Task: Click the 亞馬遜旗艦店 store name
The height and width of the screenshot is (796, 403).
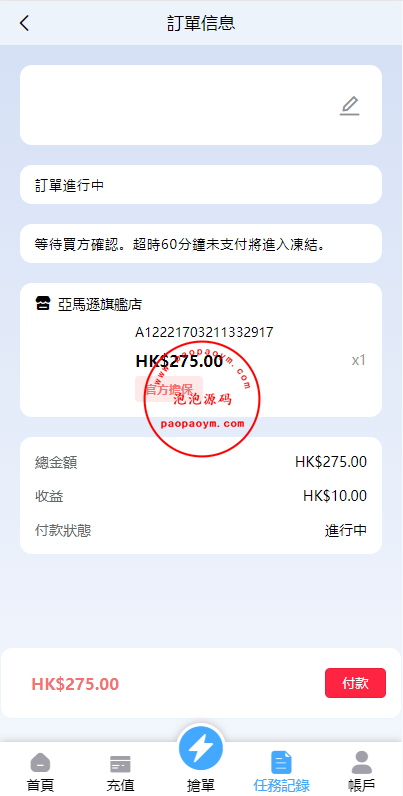Action: (100, 305)
